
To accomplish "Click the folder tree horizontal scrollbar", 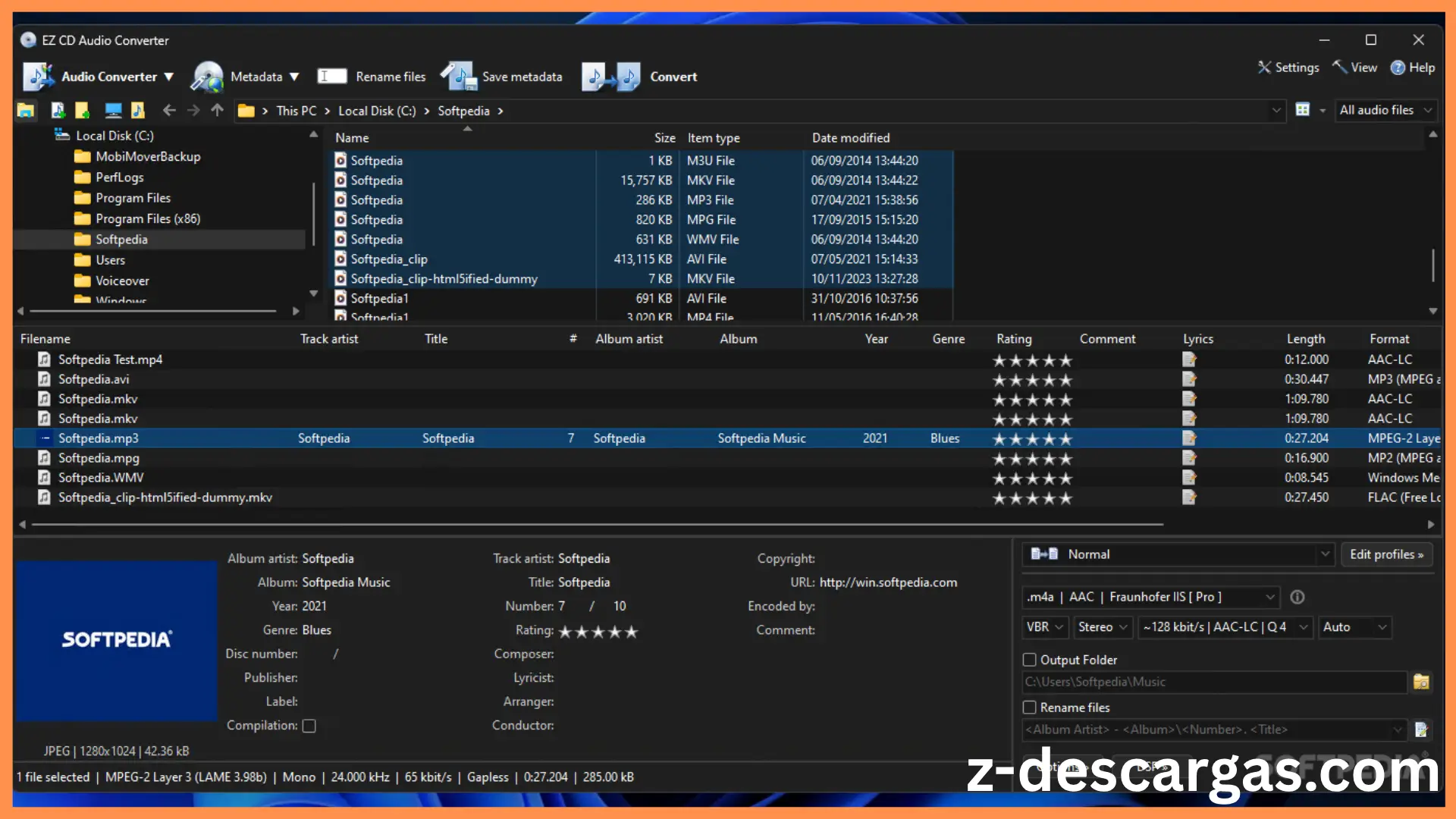I will click(x=153, y=311).
